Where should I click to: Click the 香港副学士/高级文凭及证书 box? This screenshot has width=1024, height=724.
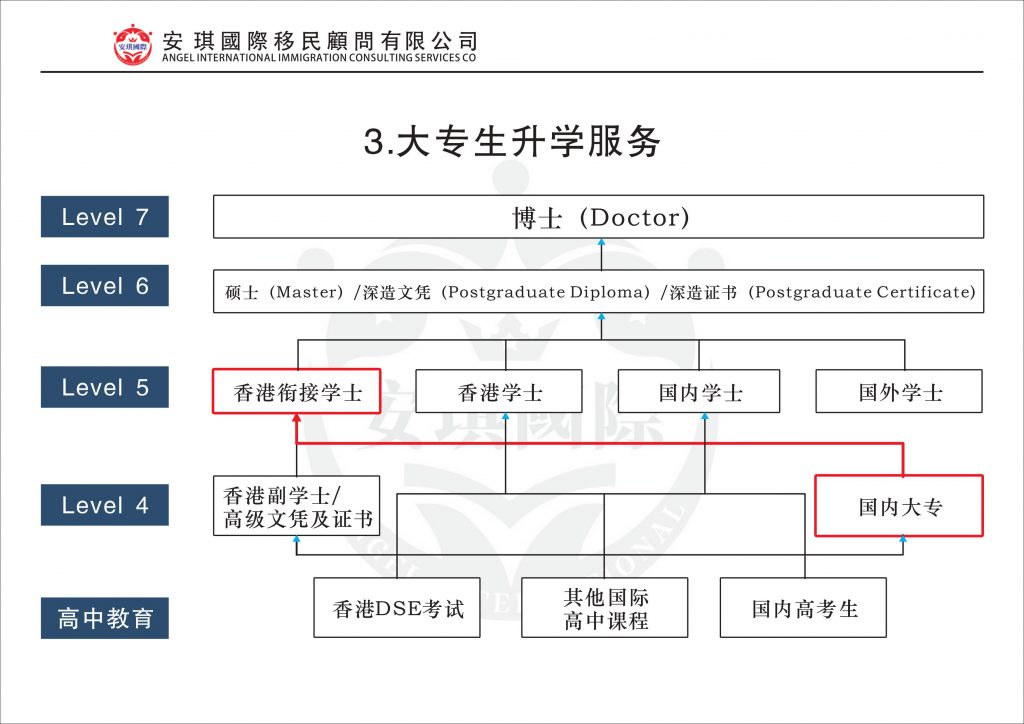tap(297, 506)
